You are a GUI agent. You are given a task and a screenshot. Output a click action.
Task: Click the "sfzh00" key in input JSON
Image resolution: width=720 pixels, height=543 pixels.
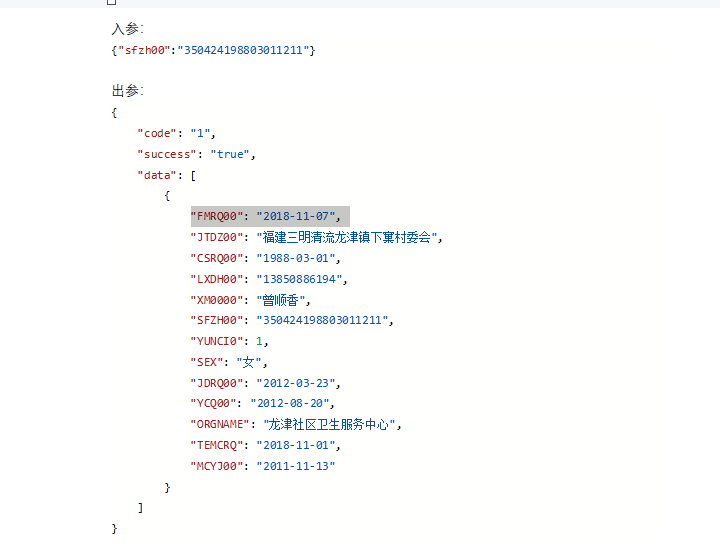tap(144, 50)
